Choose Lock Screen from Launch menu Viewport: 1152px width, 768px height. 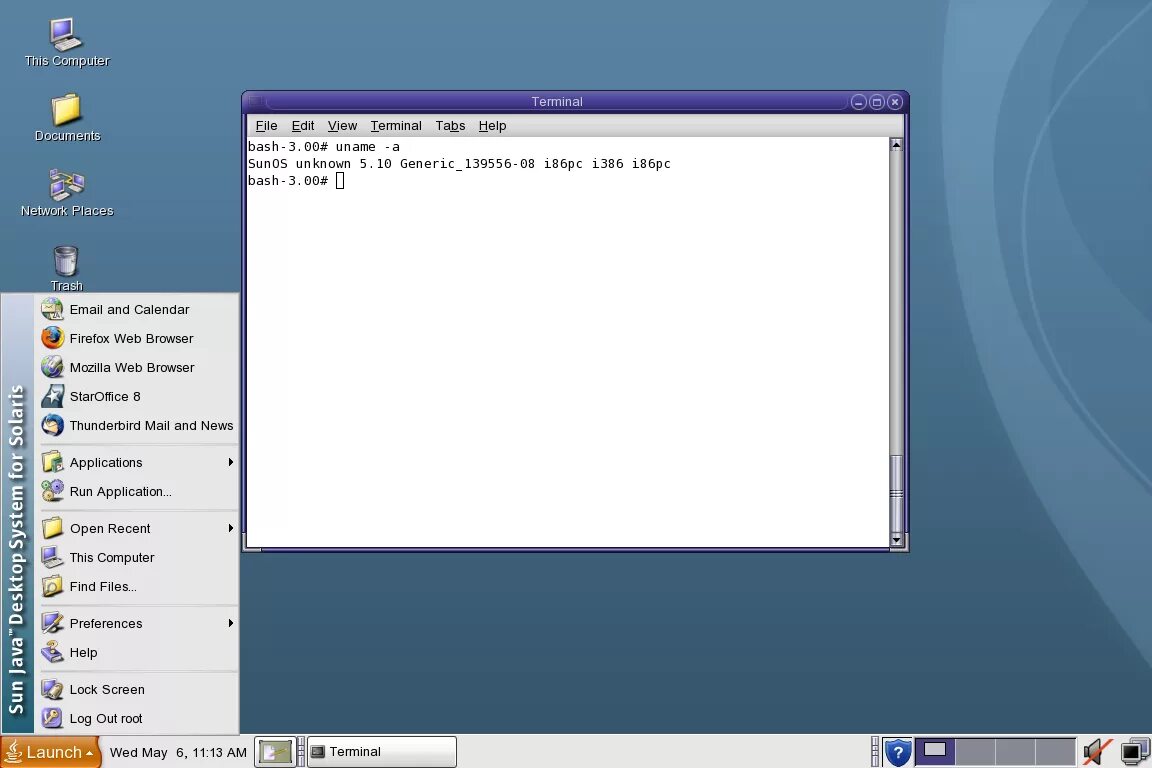click(x=137, y=689)
